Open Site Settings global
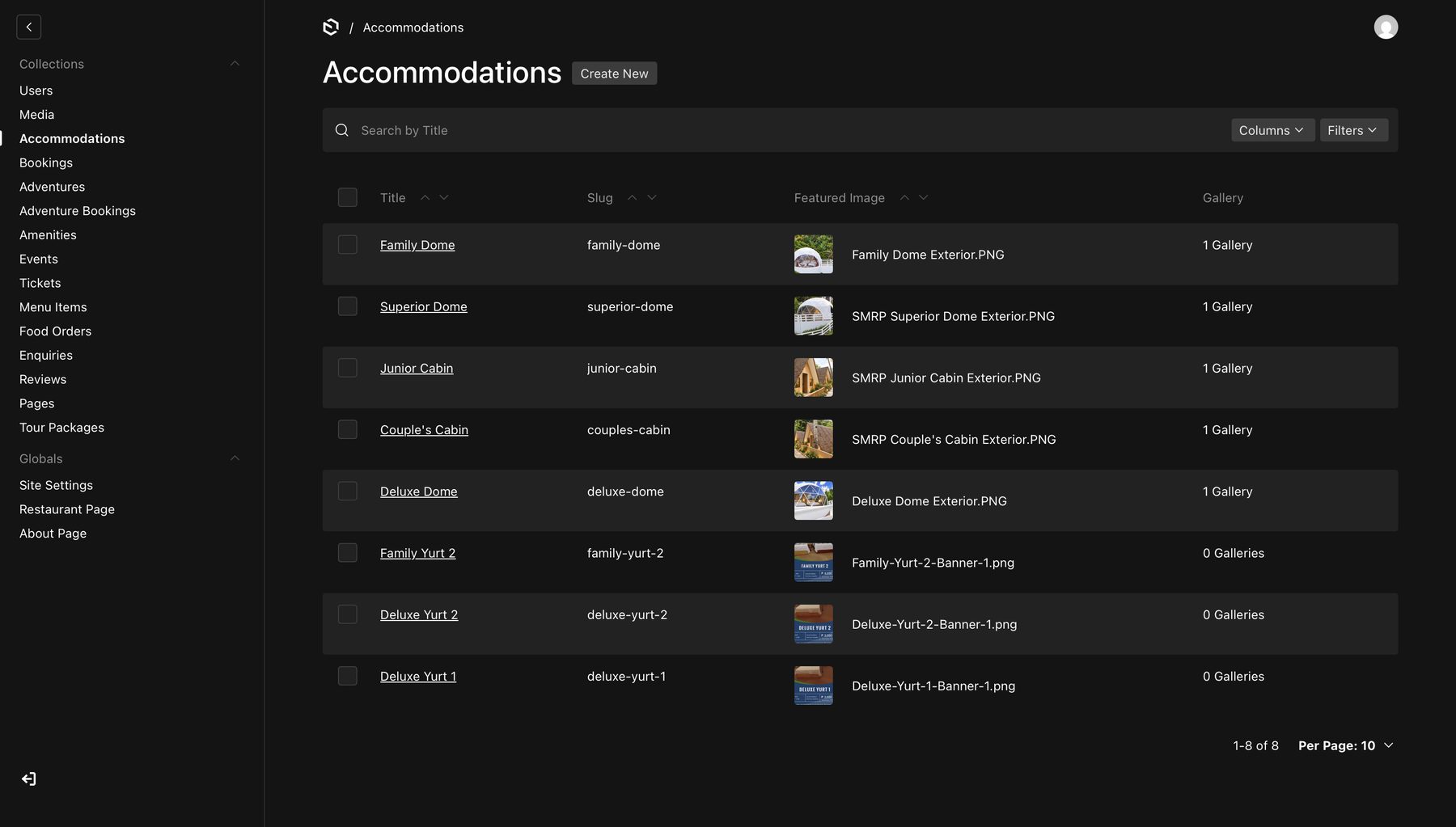1456x827 pixels. [x=56, y=485]
